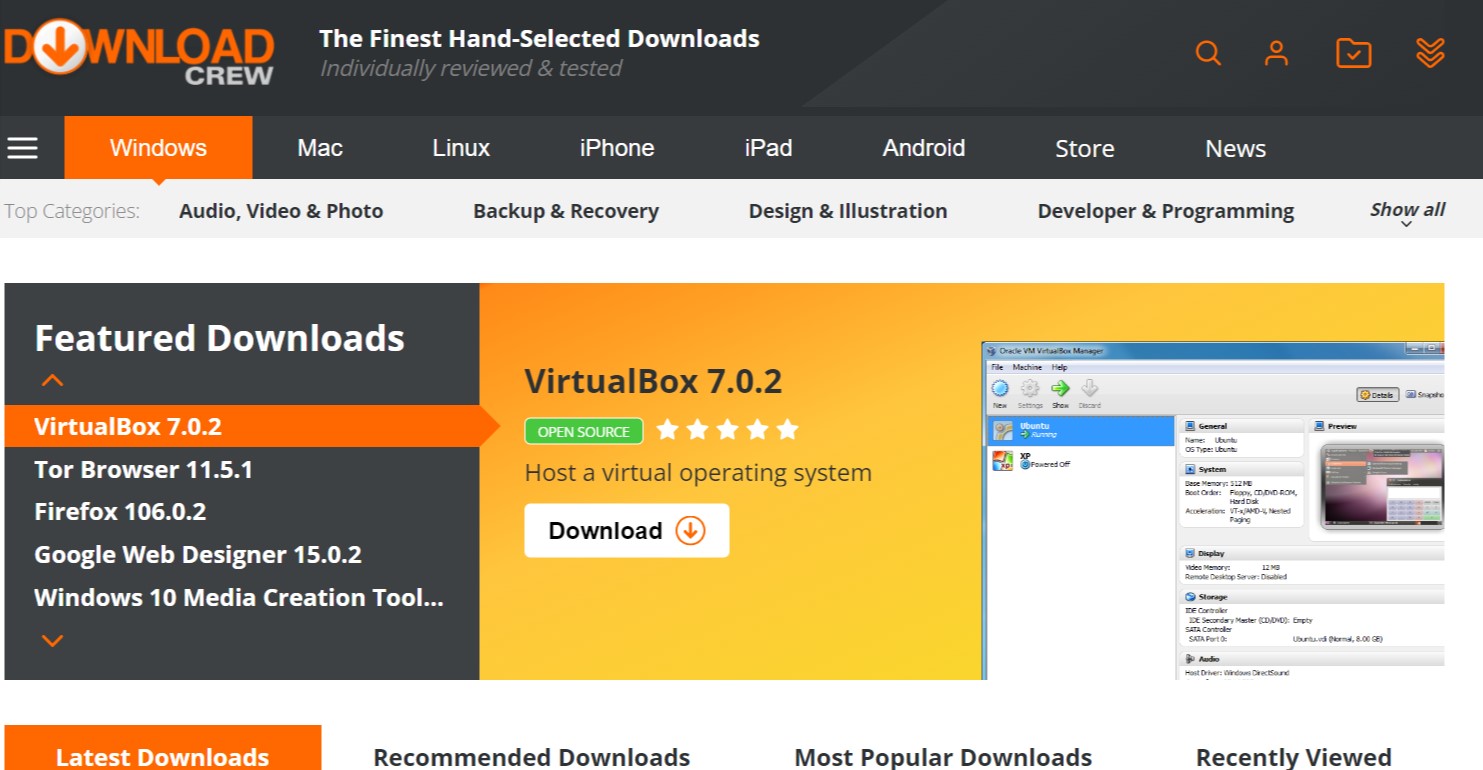Switch to the Mac tab
Image resolution: width=1483 pixels, height=770 pixels.
click(320, 148)
